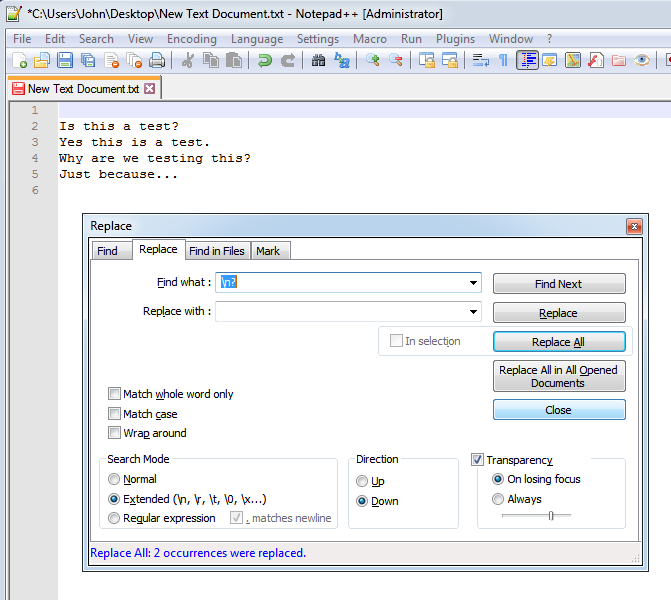Viewport: 671px width, 600px height.
Task: Switch to the Mark tab
Action: (268, 251)
